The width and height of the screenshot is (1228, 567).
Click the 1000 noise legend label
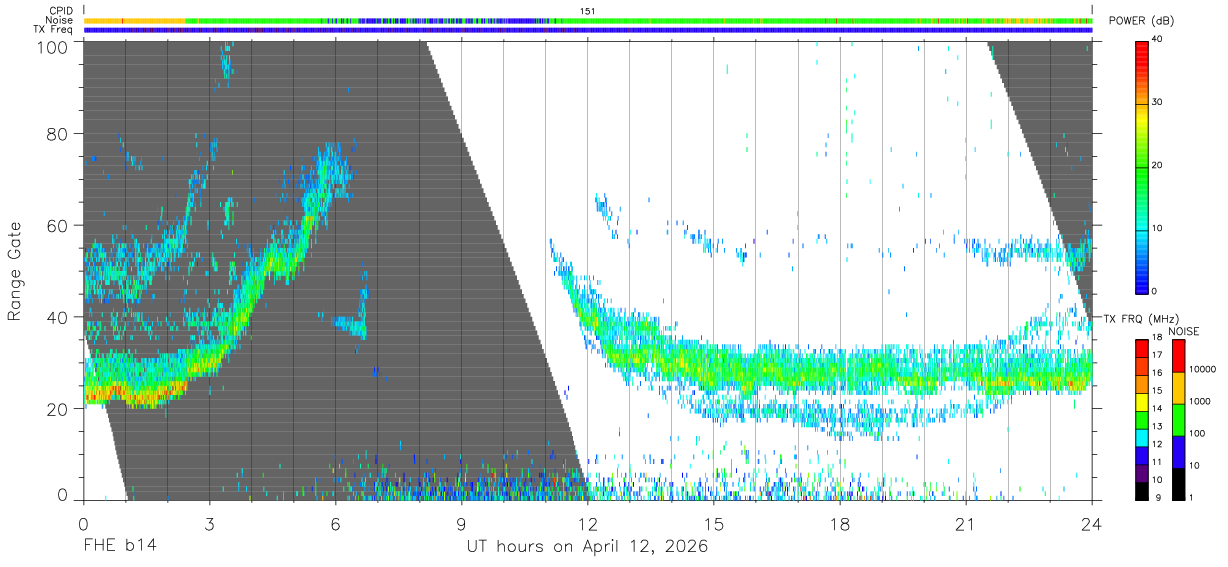(1198, 401)
